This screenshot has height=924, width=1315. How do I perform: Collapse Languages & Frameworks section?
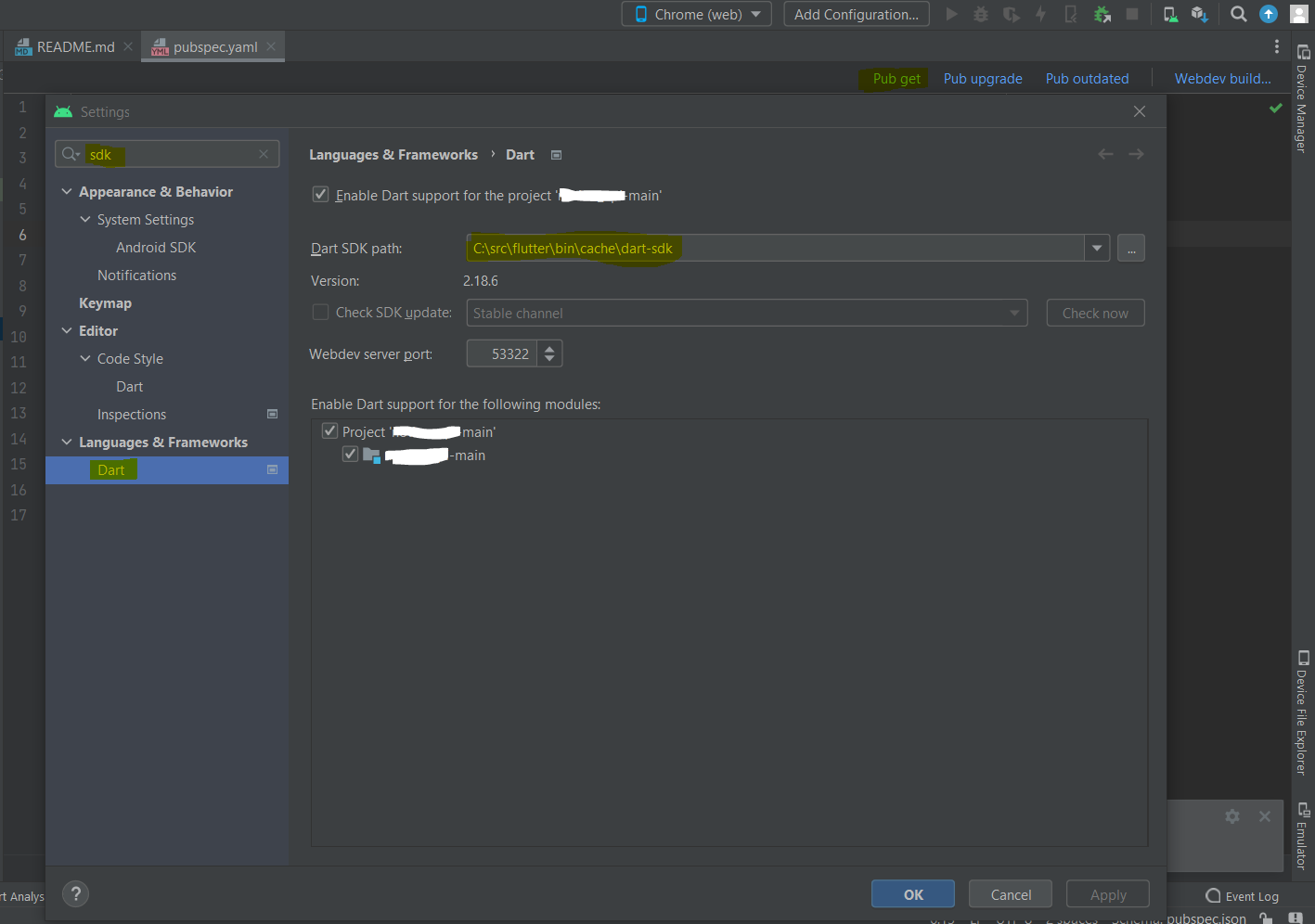[67, 442]
